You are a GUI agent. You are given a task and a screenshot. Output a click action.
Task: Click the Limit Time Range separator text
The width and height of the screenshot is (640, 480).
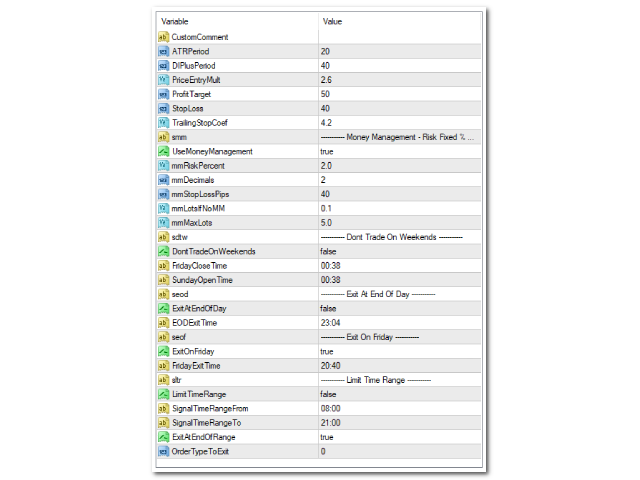(x=376, y=380)
